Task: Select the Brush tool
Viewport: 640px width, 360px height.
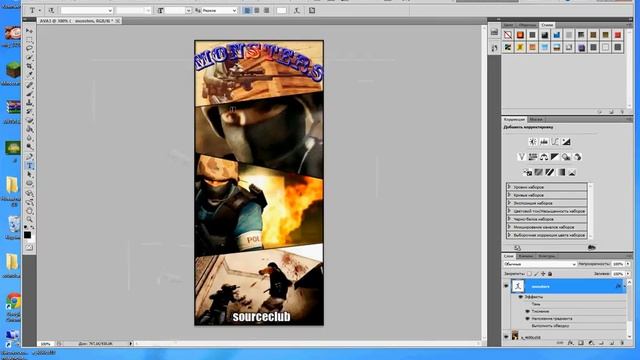Action: [x=29, y=93]
